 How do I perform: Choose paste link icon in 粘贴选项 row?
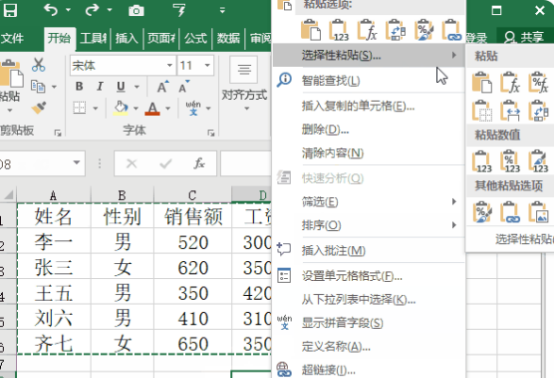pos(452,30)
